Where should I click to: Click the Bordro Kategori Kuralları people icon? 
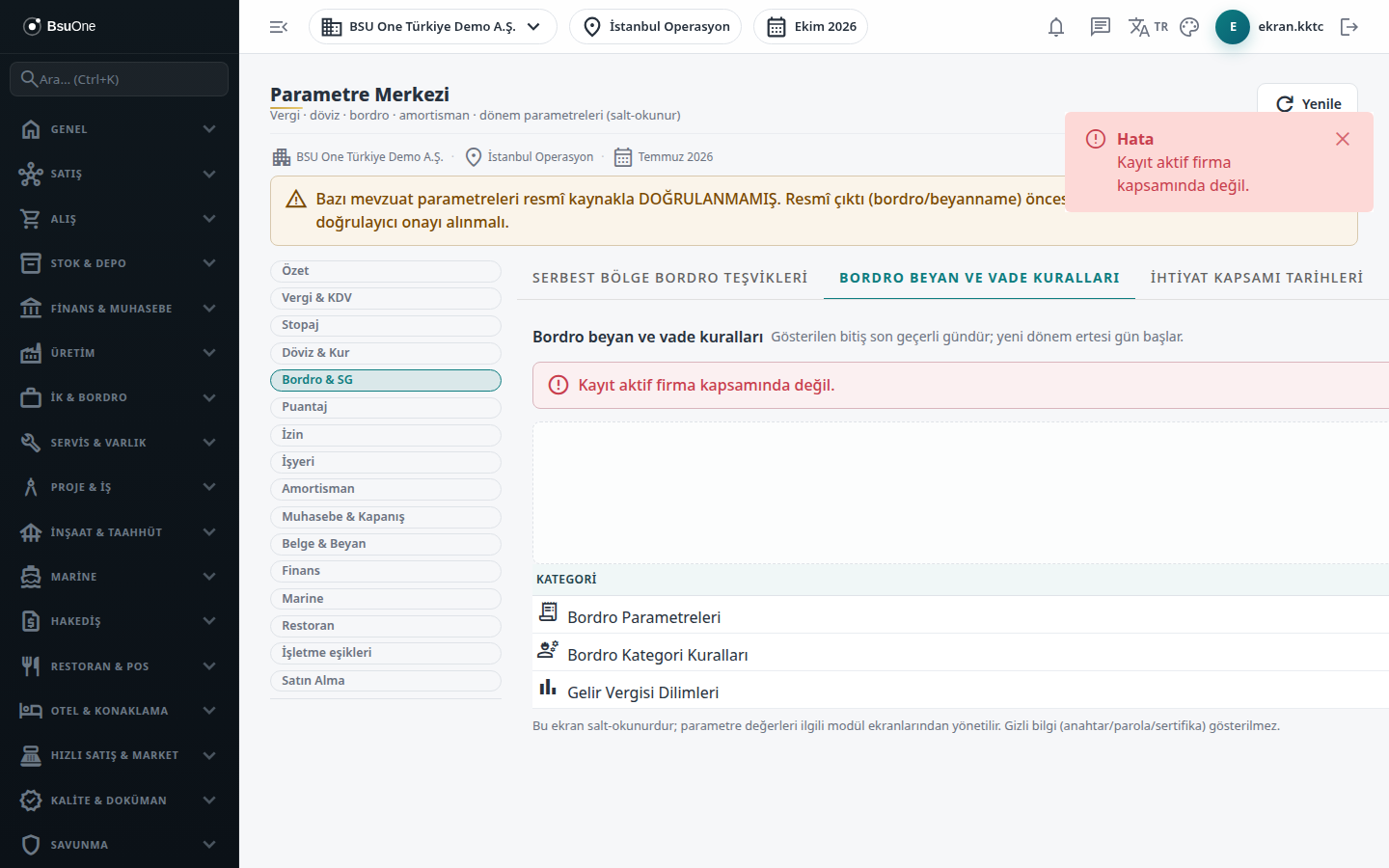click(548, 649)
